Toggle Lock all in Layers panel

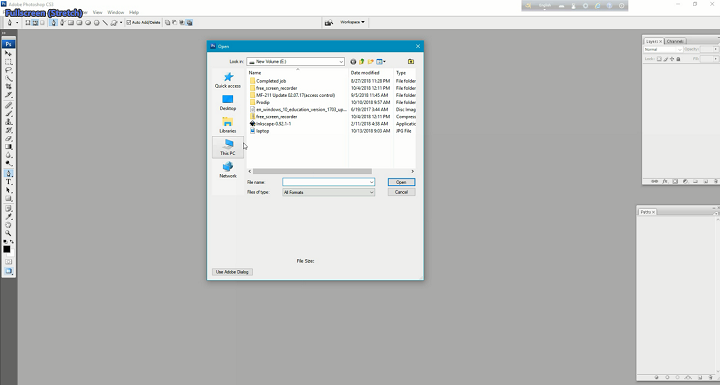(x=678, y=59)
